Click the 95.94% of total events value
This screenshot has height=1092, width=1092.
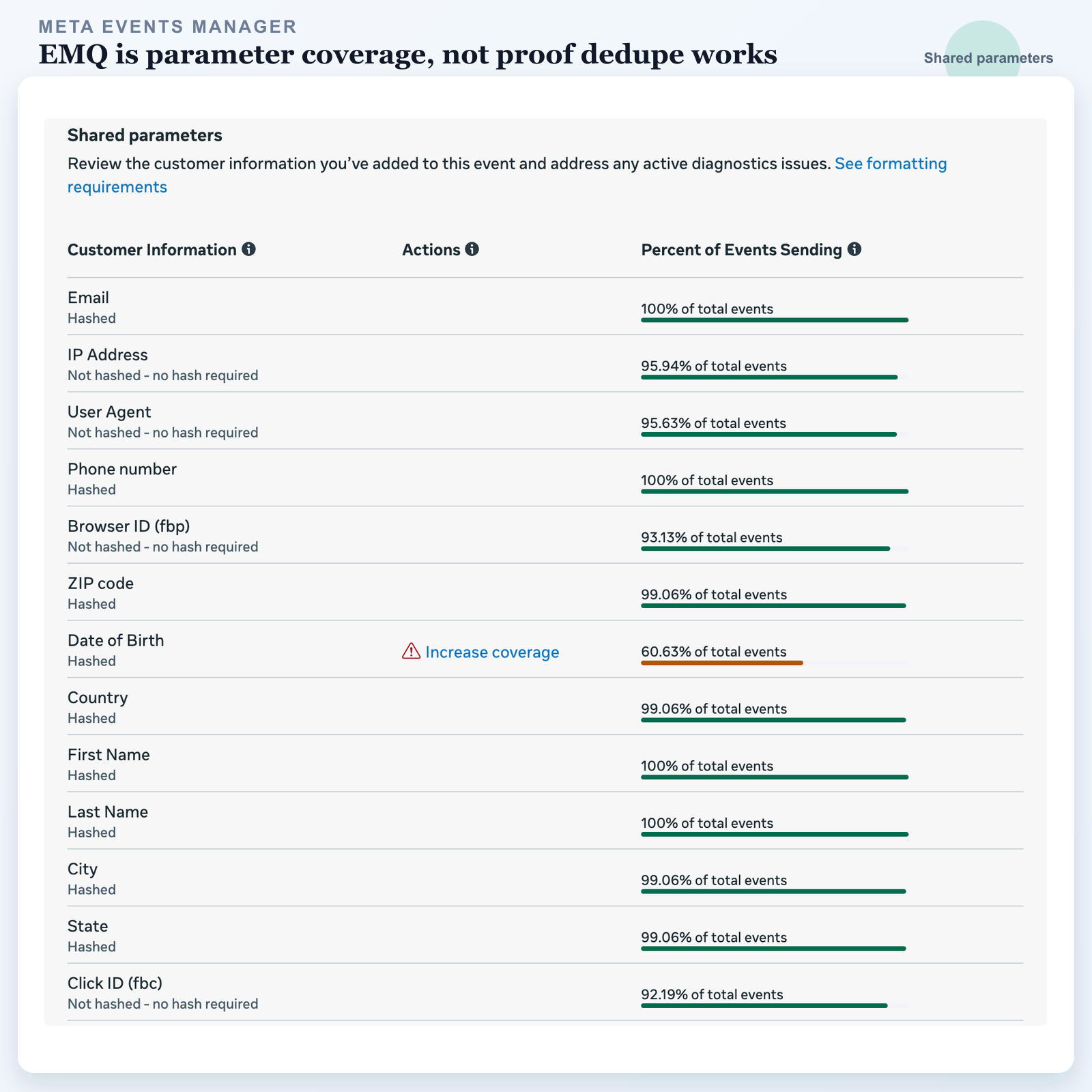tap(714, 367)
